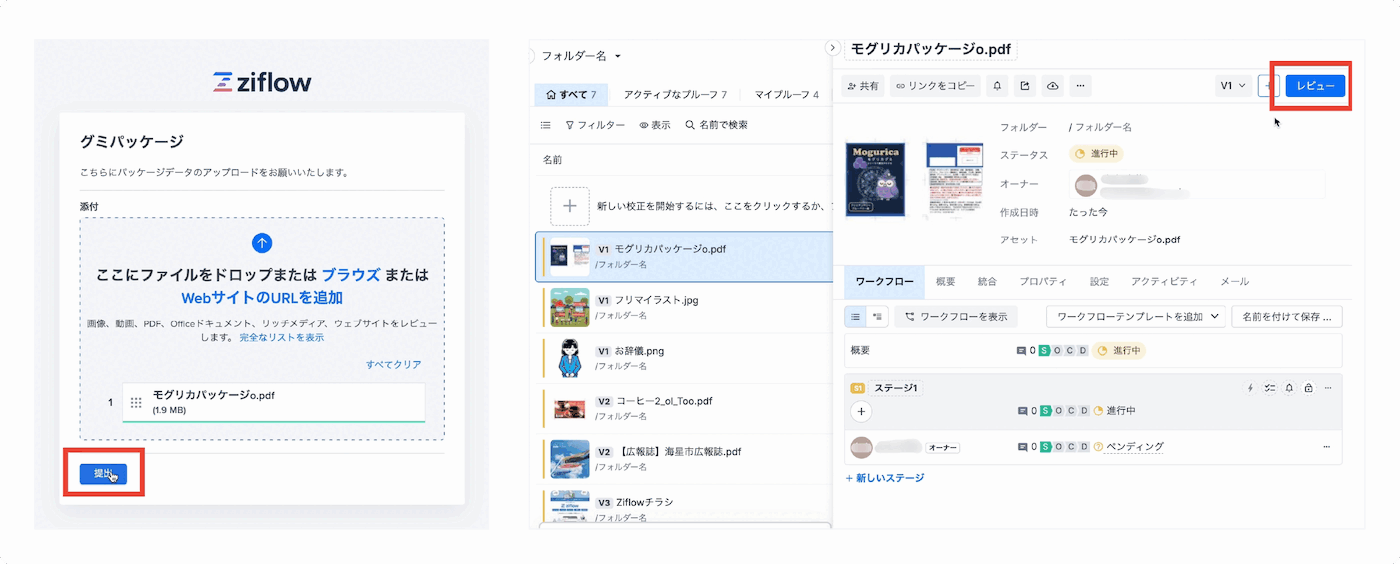Click the cloud download icon
This screenshot has height=564, width=1400.
[x=1053, y=86]
